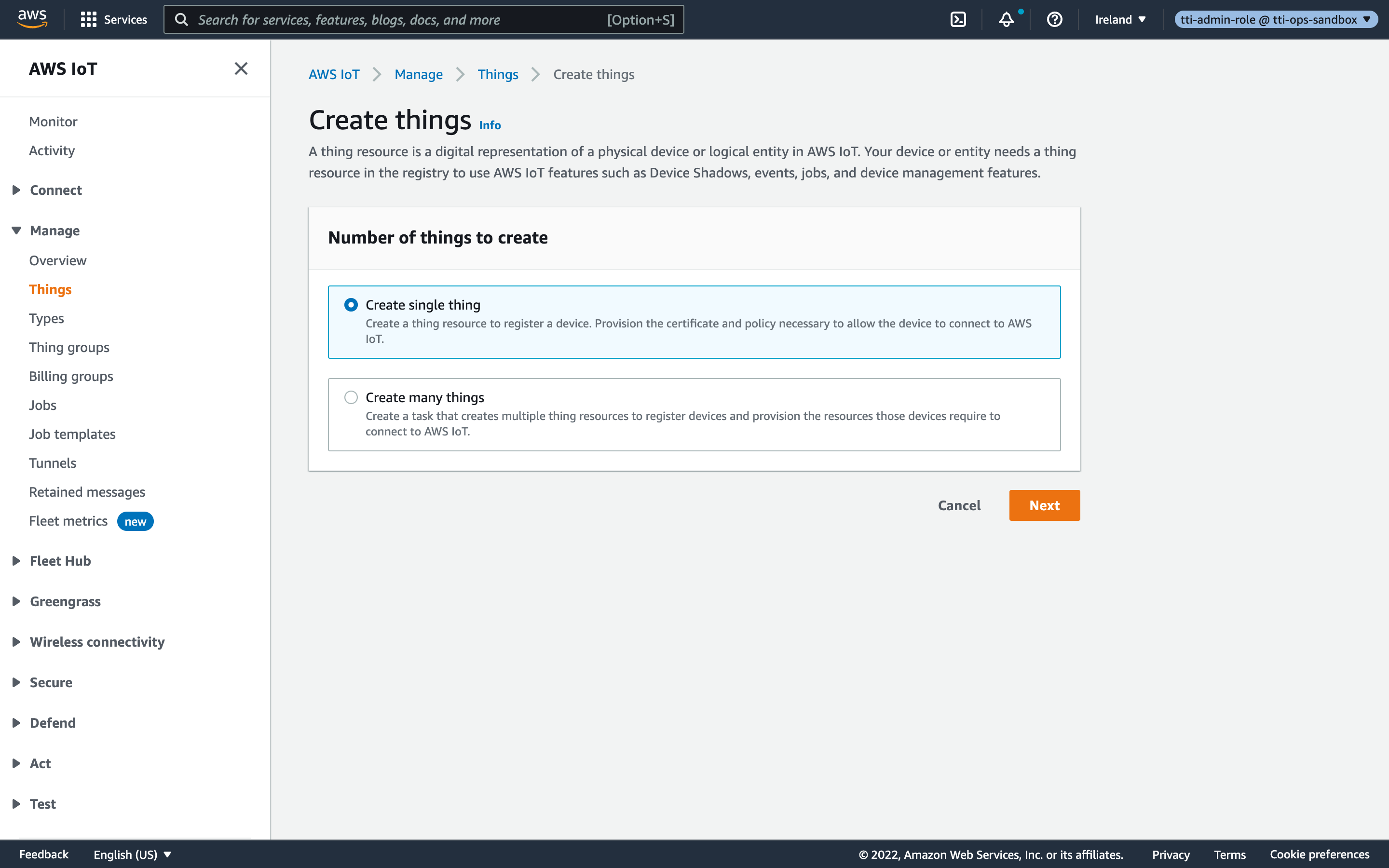The image size is (1389, 868).
Task: Open the Things page in sidebar
Action: [x=50, y=289]
